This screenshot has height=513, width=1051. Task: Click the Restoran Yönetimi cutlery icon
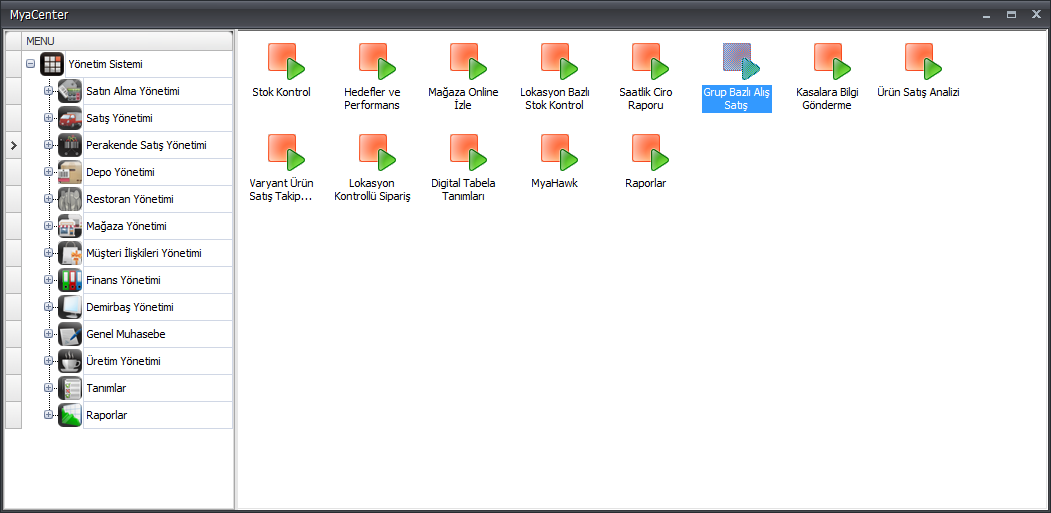coord(70,199)
